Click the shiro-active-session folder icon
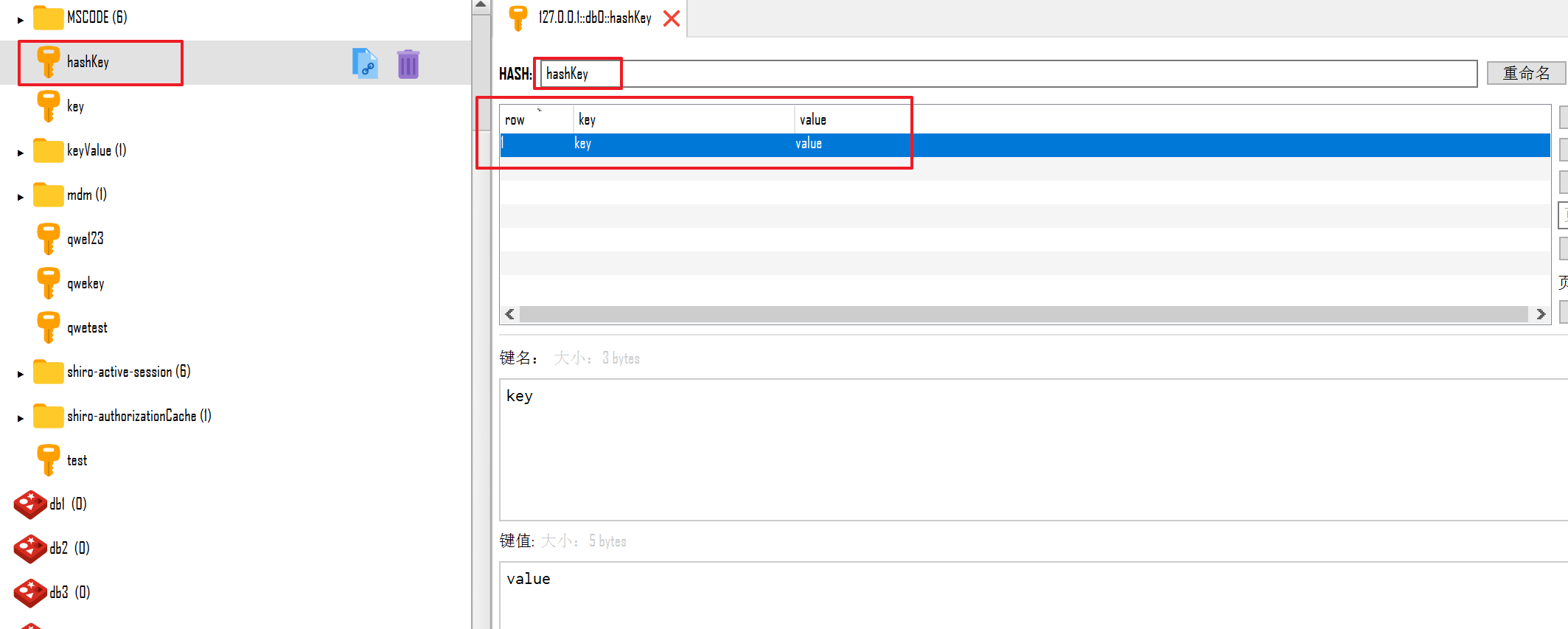 pyautogui.click(x=49, y=372)
